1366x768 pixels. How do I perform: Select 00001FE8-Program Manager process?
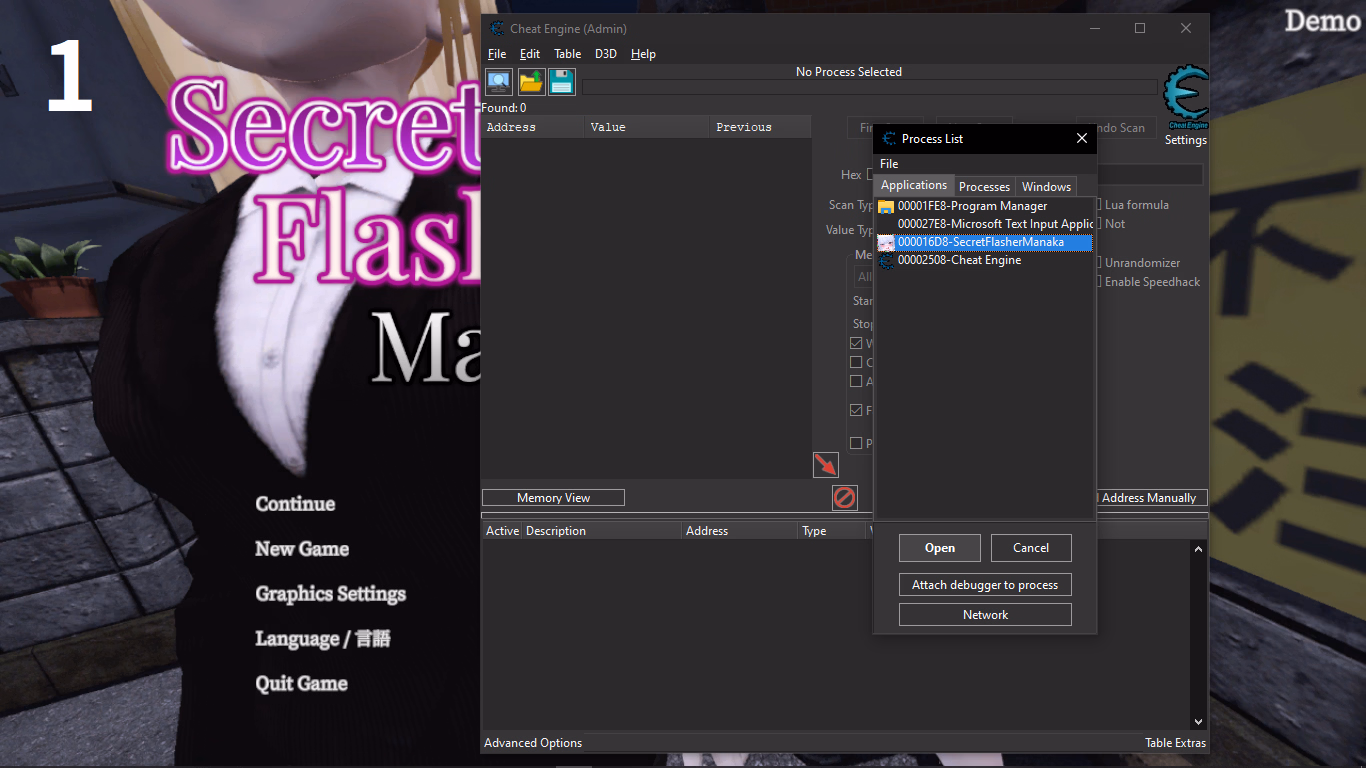(985, 206)
